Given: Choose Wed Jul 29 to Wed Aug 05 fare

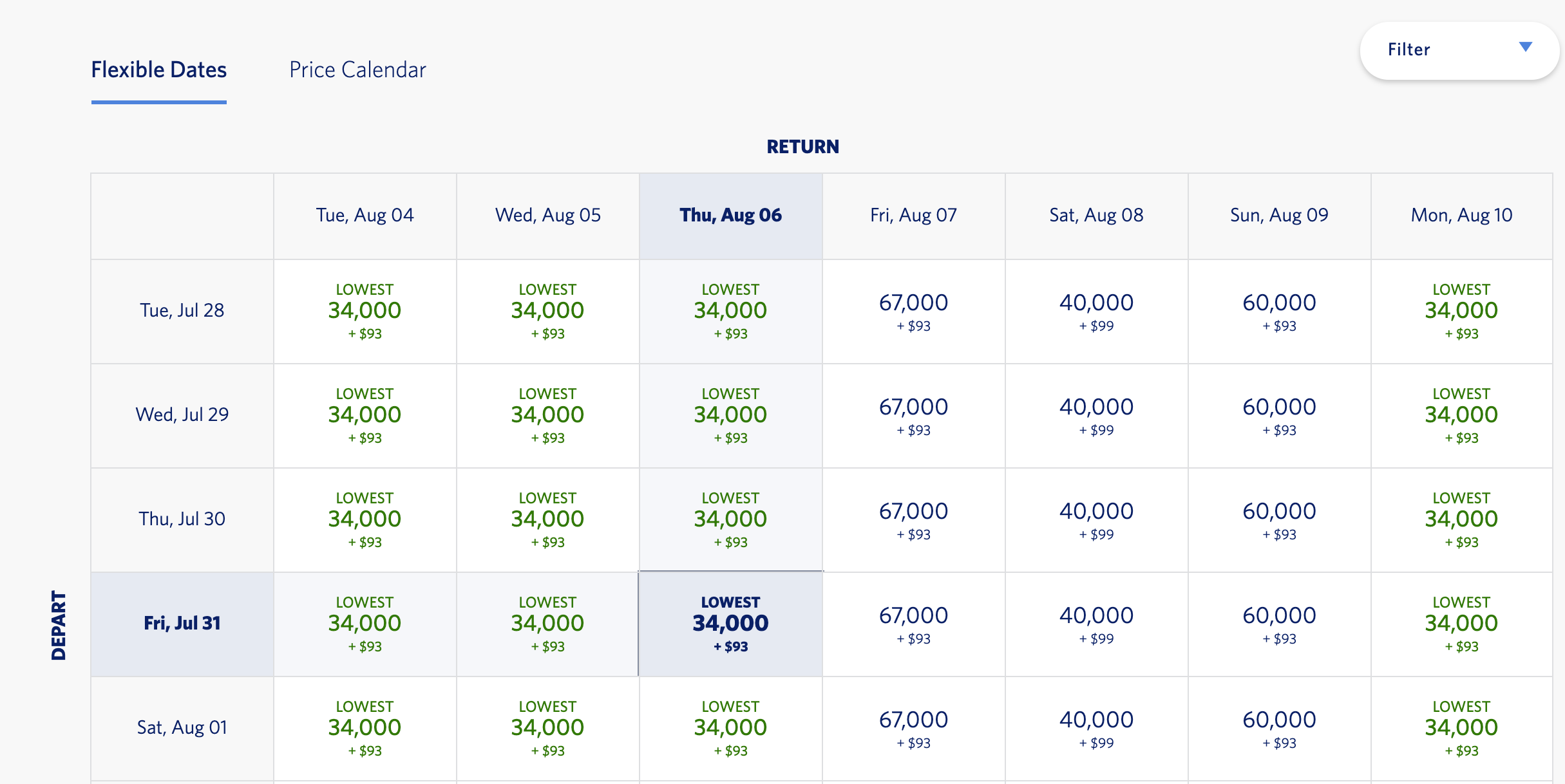Looking at the screenshot, I should (547, 415).
